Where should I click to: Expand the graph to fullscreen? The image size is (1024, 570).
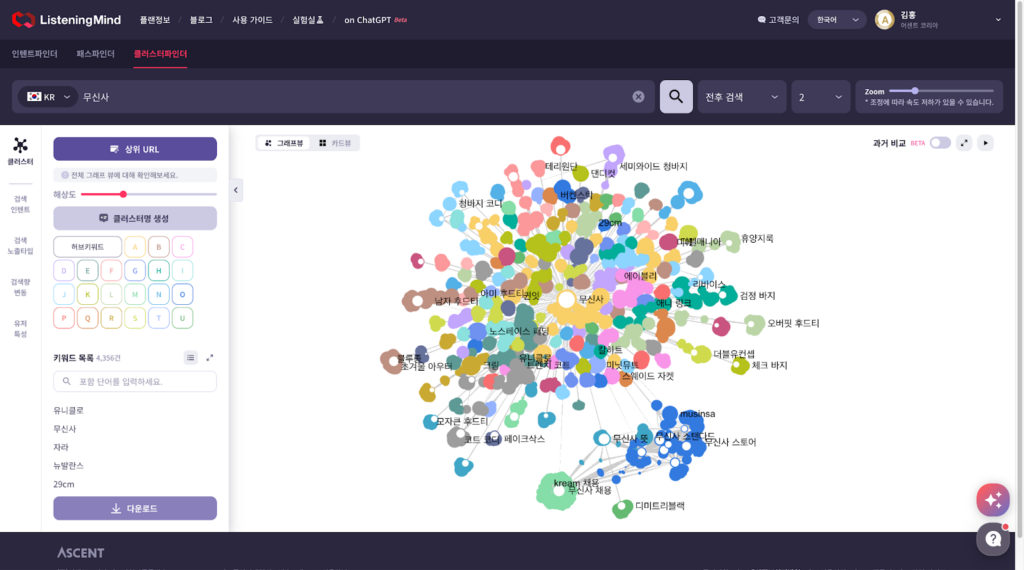[964, 143]
